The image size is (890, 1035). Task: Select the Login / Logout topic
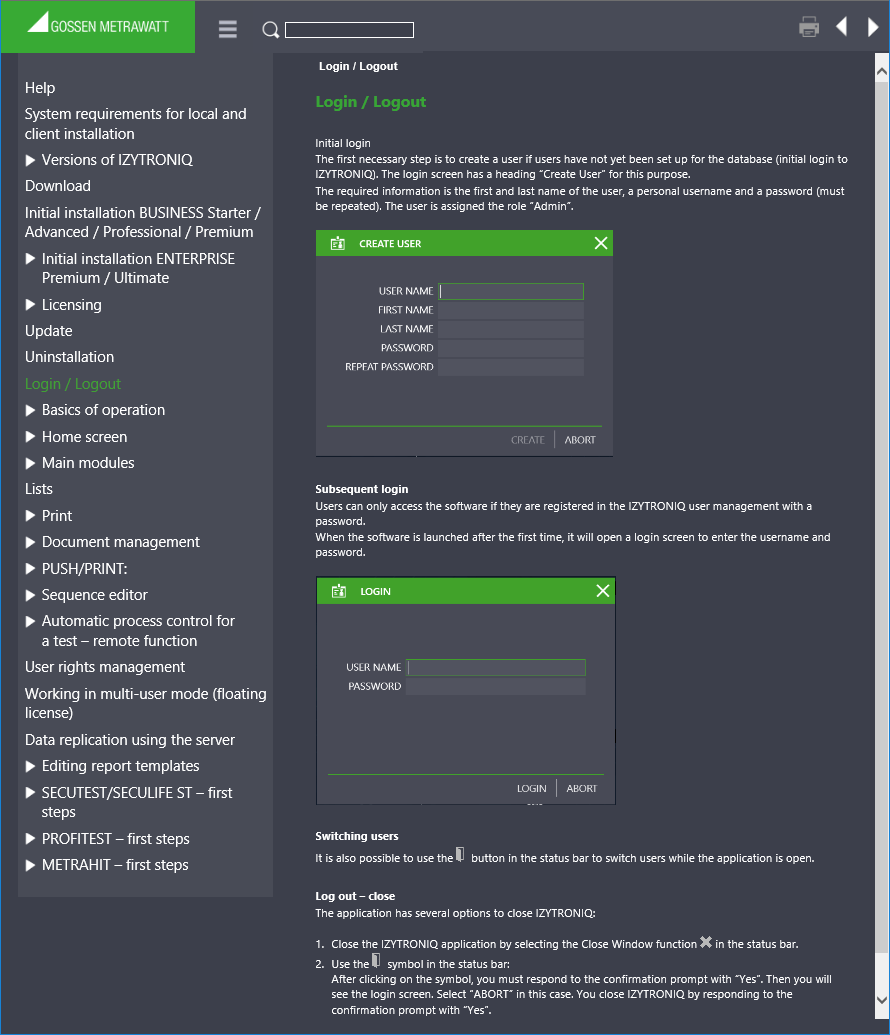point(73,384)
